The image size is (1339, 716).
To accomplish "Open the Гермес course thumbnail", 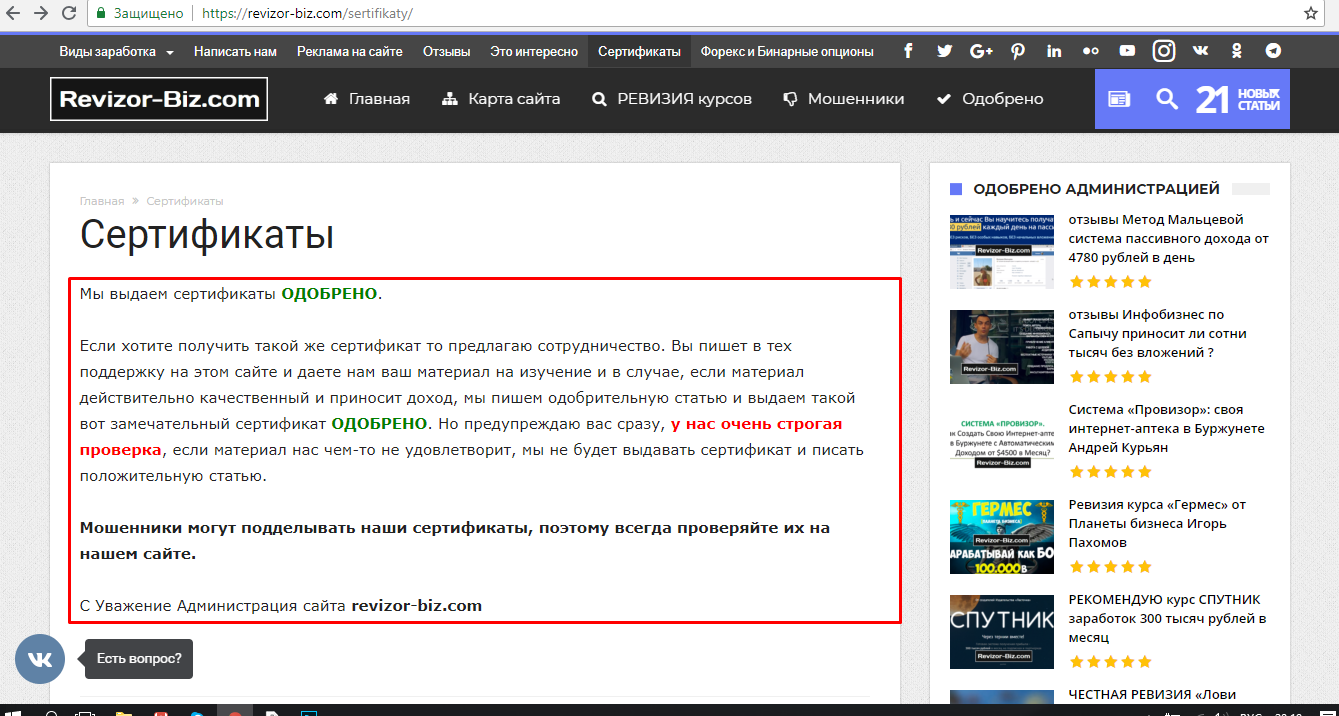I will pos(1001,537).
